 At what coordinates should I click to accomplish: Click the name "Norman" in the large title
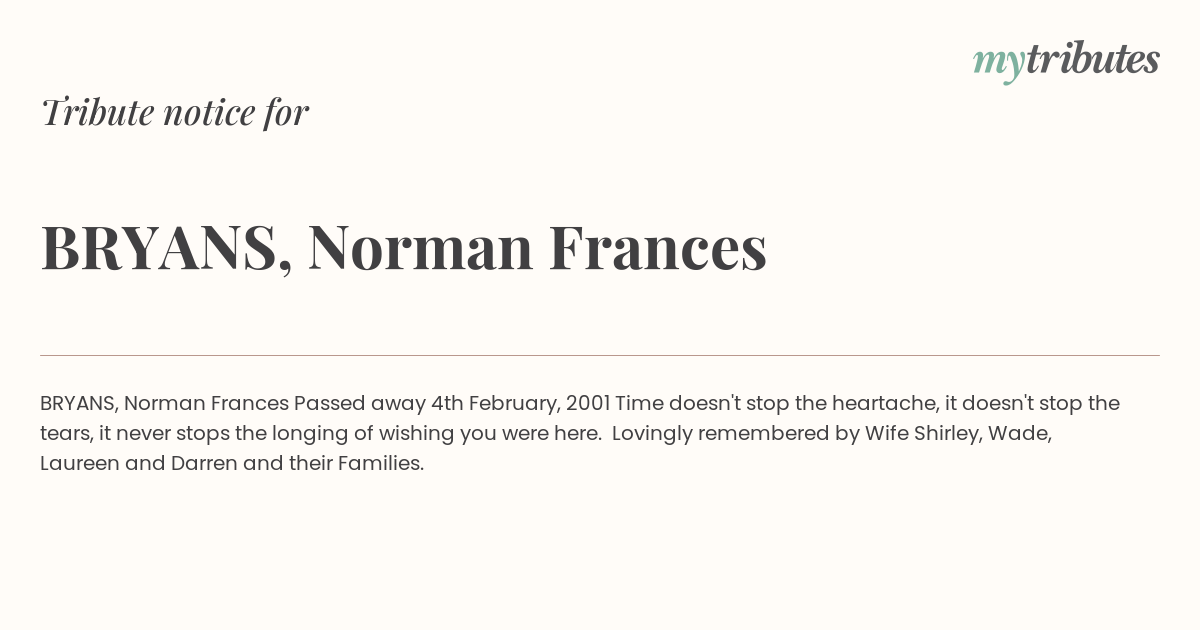(x=420, y=248)
